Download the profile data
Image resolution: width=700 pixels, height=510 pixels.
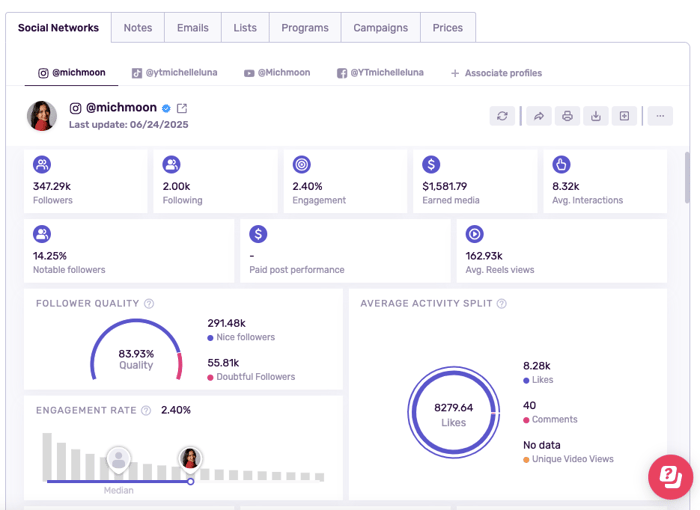pos(596,116)
